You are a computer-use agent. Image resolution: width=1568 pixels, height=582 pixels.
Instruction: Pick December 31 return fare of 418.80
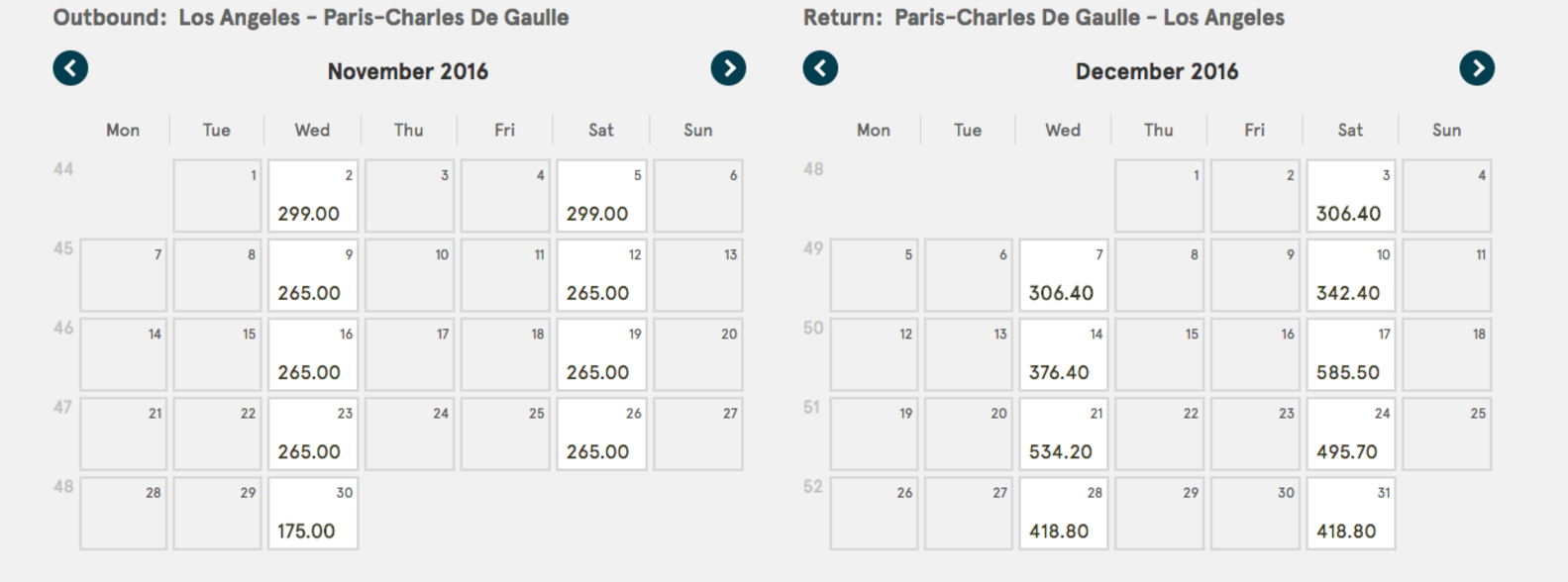[x=1349, y=513]
